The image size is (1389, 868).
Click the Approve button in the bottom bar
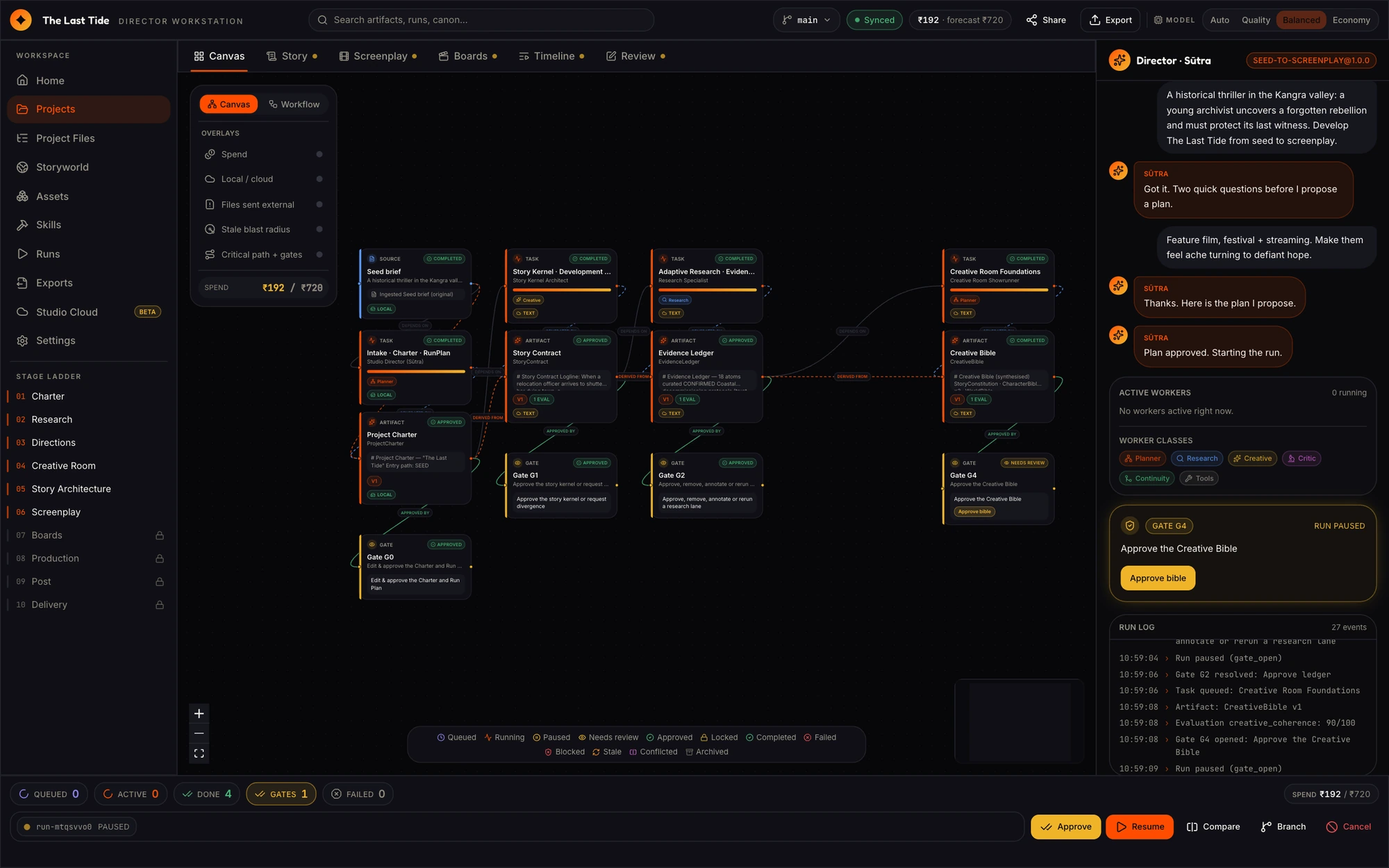coord(1065,827)
